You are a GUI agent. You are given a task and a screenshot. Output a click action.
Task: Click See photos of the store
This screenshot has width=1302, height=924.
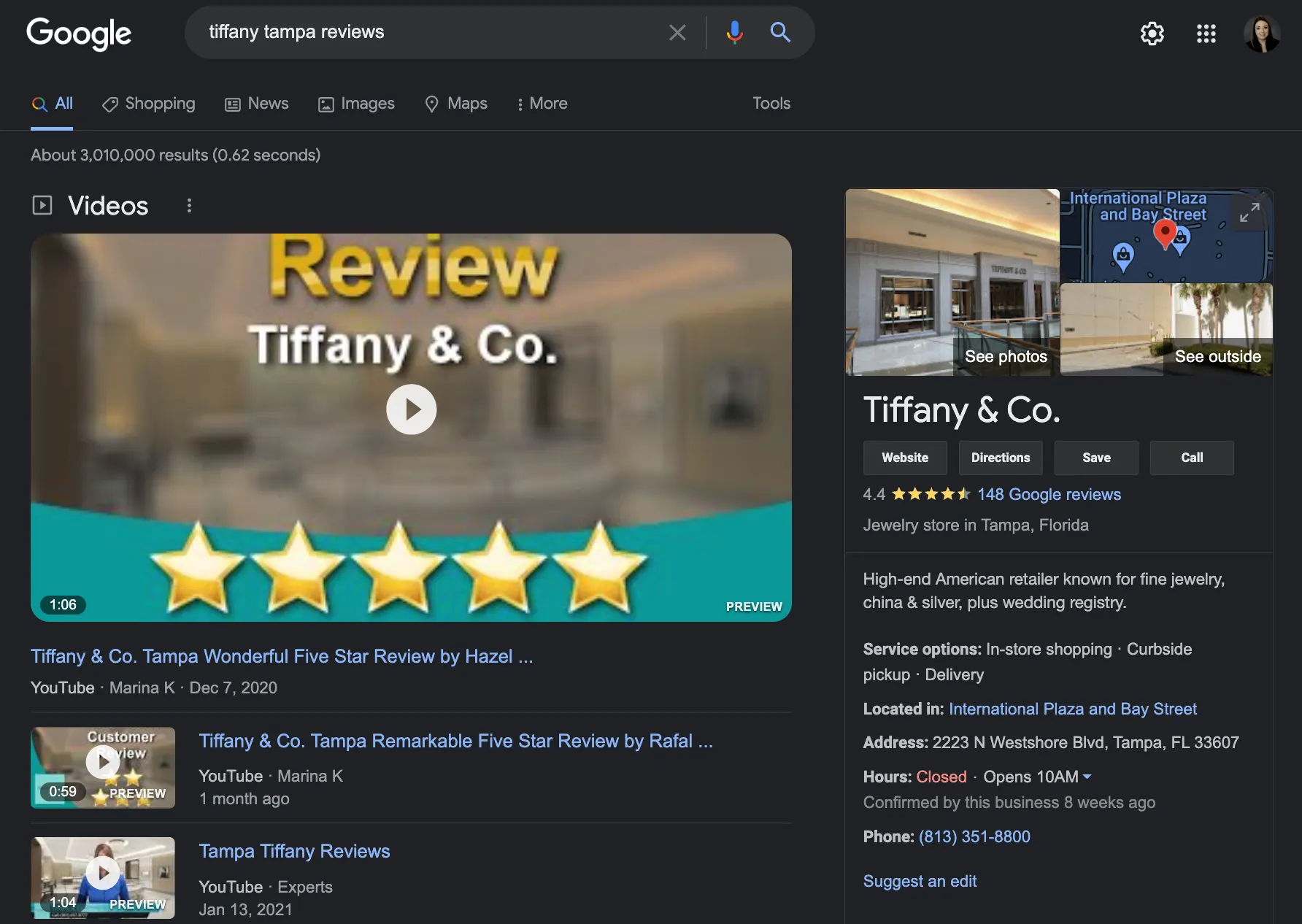(x=1006, y=356)
